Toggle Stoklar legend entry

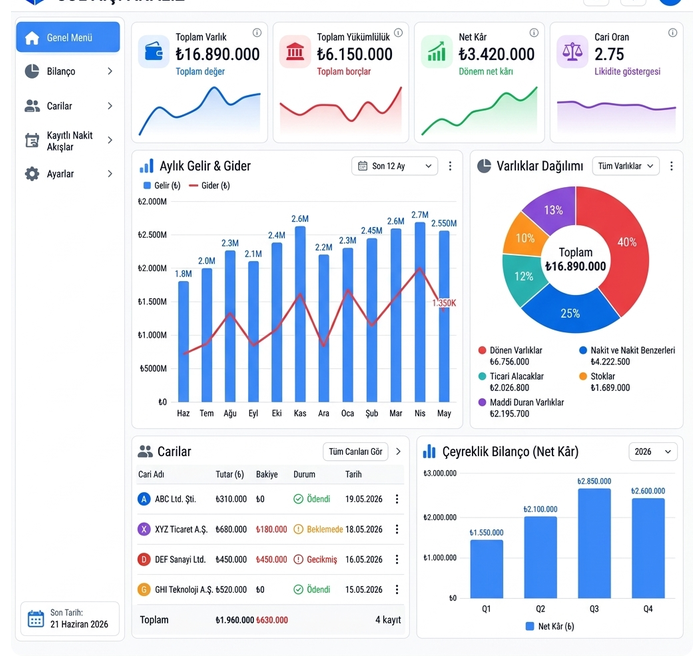(605, 382)
